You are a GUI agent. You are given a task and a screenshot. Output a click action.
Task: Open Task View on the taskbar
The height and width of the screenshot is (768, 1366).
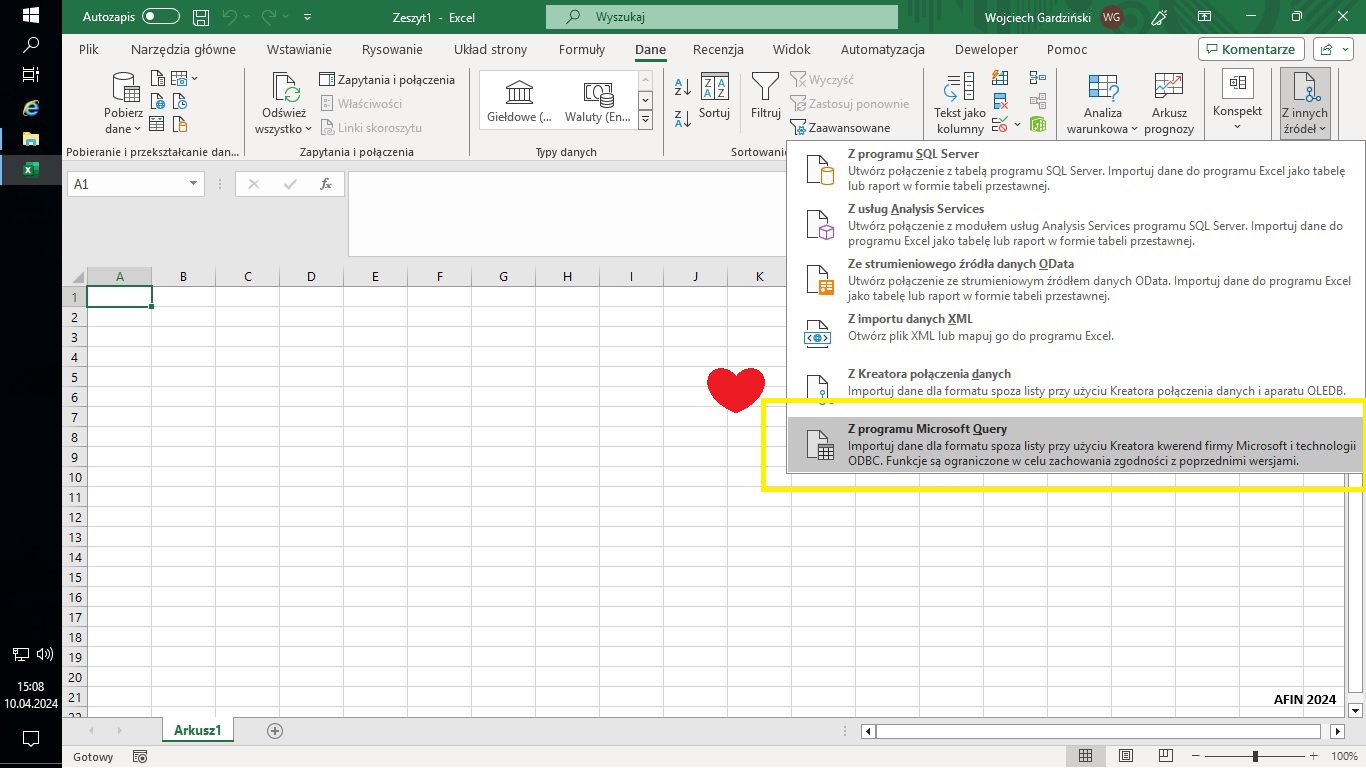click(x=30, y=75)
